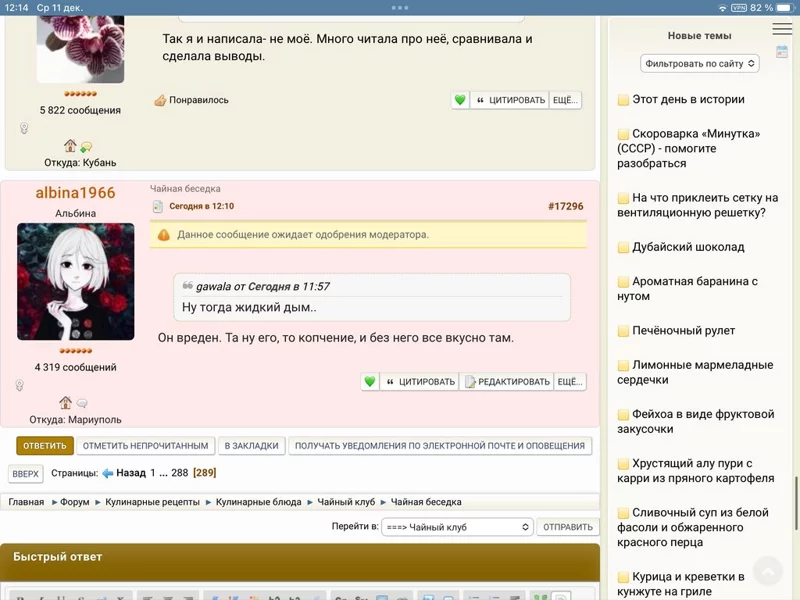This screenshot has height=600, width=800.
Task: Open the hamburger menu at top right
Action: (781, 30)
